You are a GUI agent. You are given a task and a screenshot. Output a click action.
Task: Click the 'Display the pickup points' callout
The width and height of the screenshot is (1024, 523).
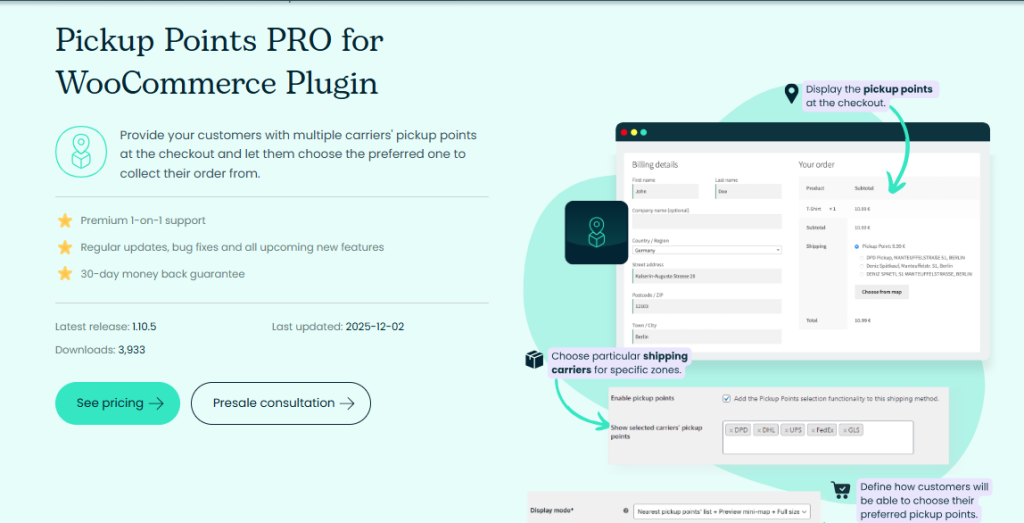tap(871, 95)
